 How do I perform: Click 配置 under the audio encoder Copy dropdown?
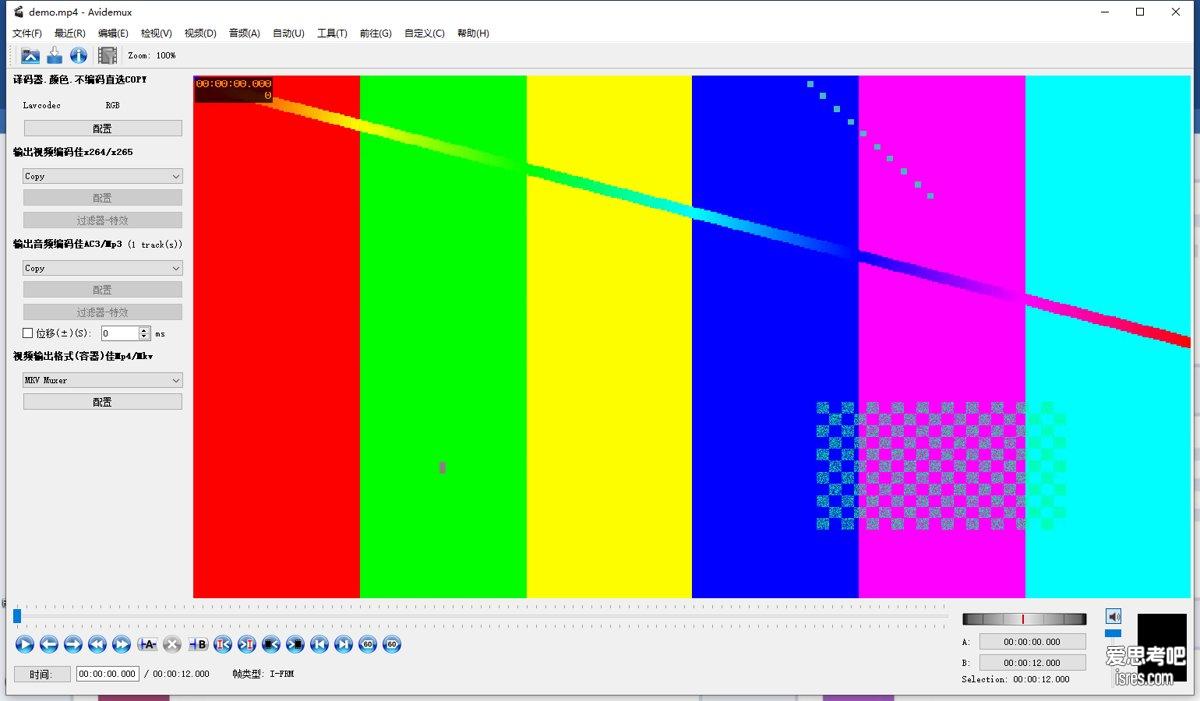[103, 290]
